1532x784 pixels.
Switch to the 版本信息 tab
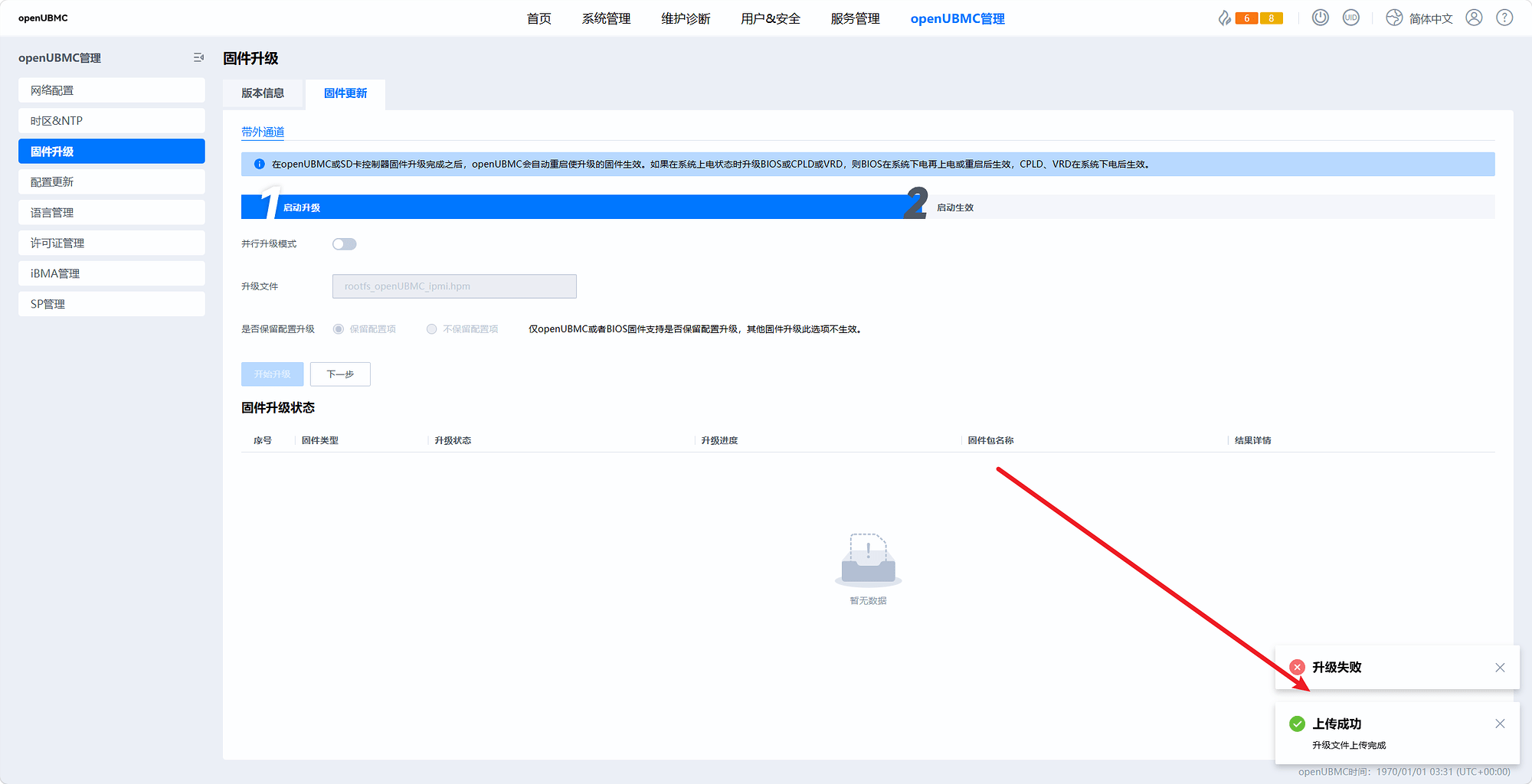[x=263, y=93]
